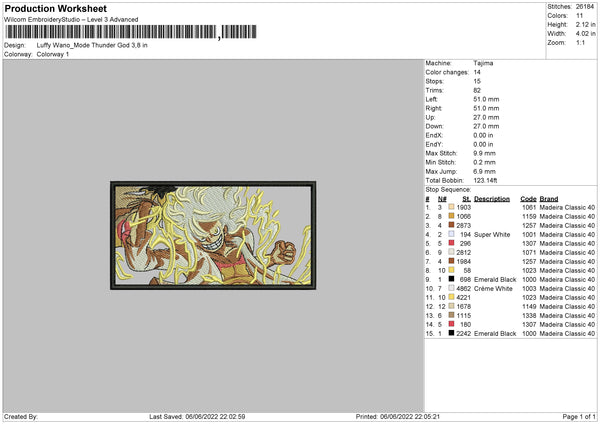Image resolution: width=600 pixels, height=424 pixels.
Task: Click thread code 1159
Action: pos(529,217)
